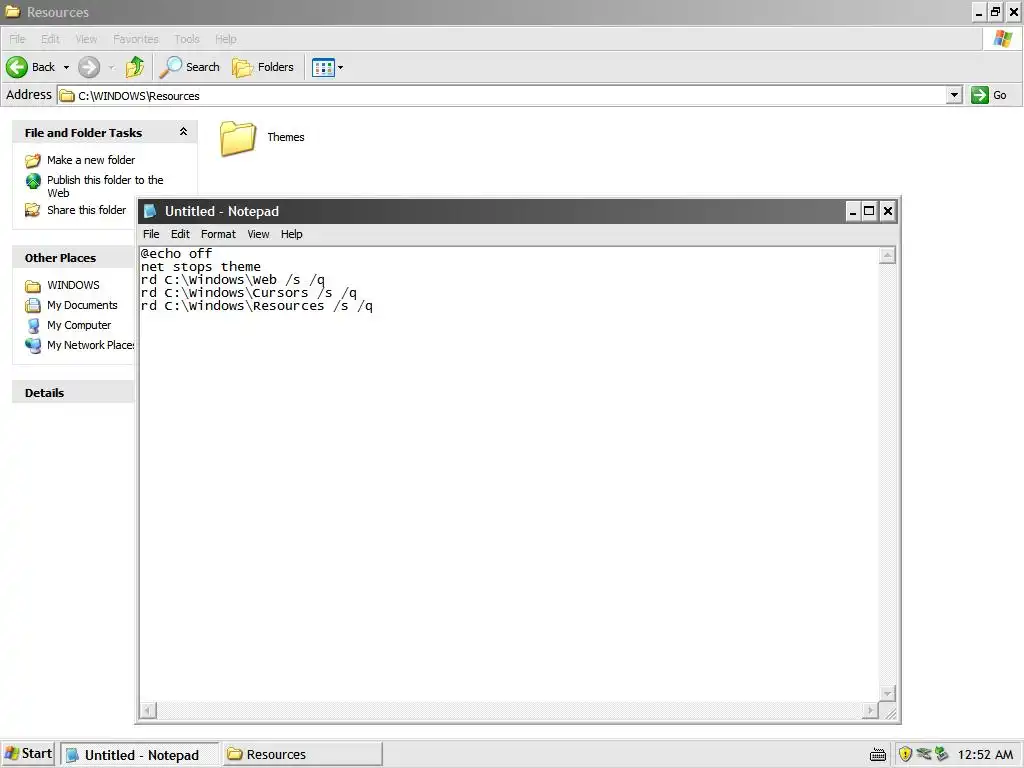The height and width of the screenshot is (768, 1024).
Task: Click the Start button
Action: tap(28, 754)
